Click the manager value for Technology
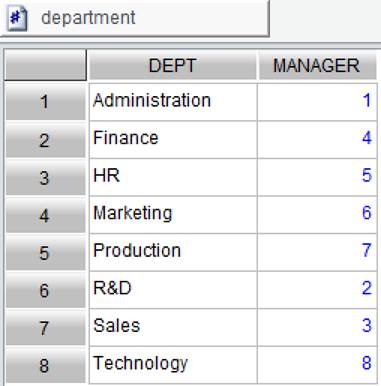Screen dimensions: 381x386 point(317,365)
